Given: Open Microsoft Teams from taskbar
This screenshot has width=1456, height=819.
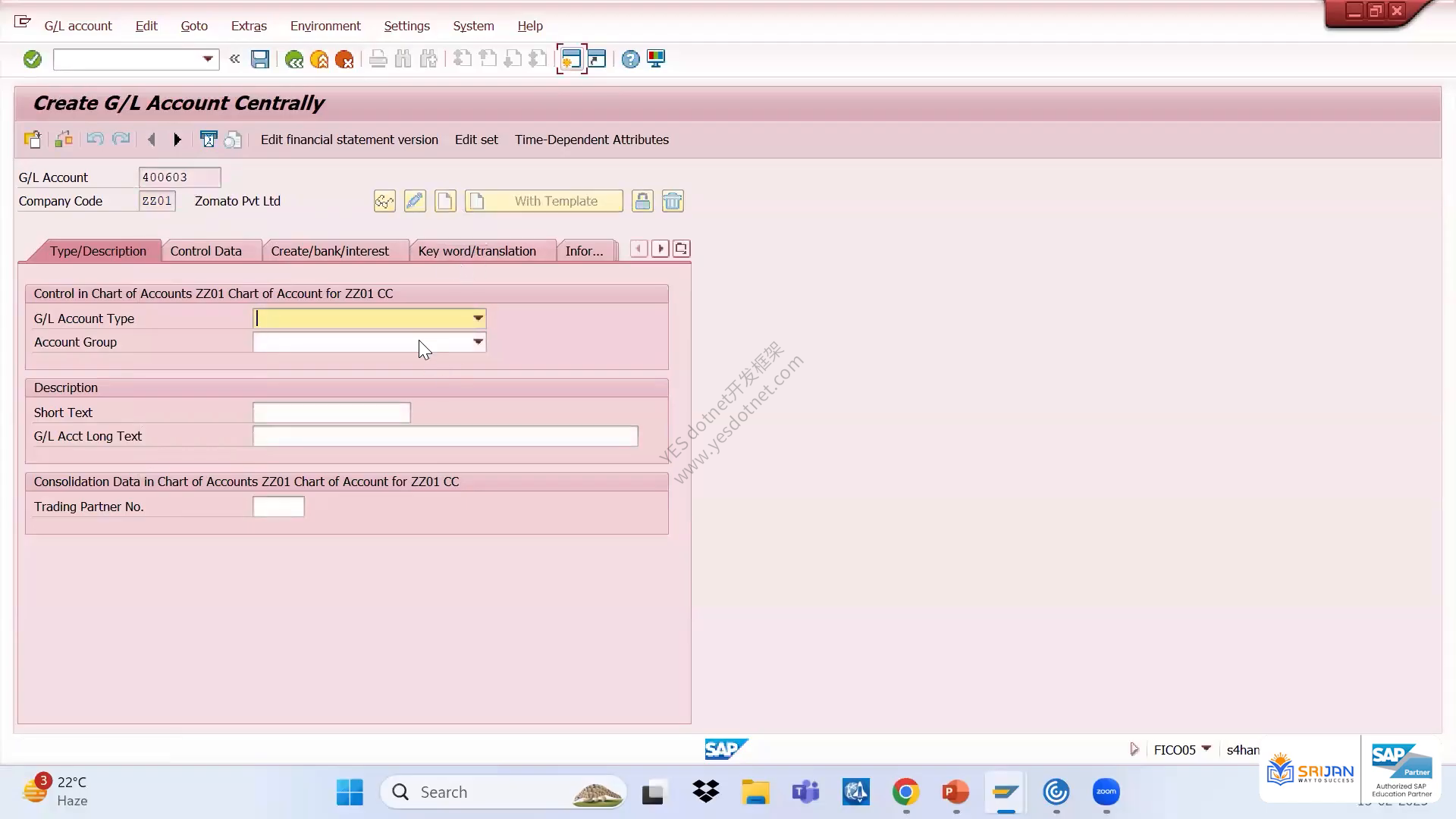Looking at the screenshot, I should (x=805, y=792).
